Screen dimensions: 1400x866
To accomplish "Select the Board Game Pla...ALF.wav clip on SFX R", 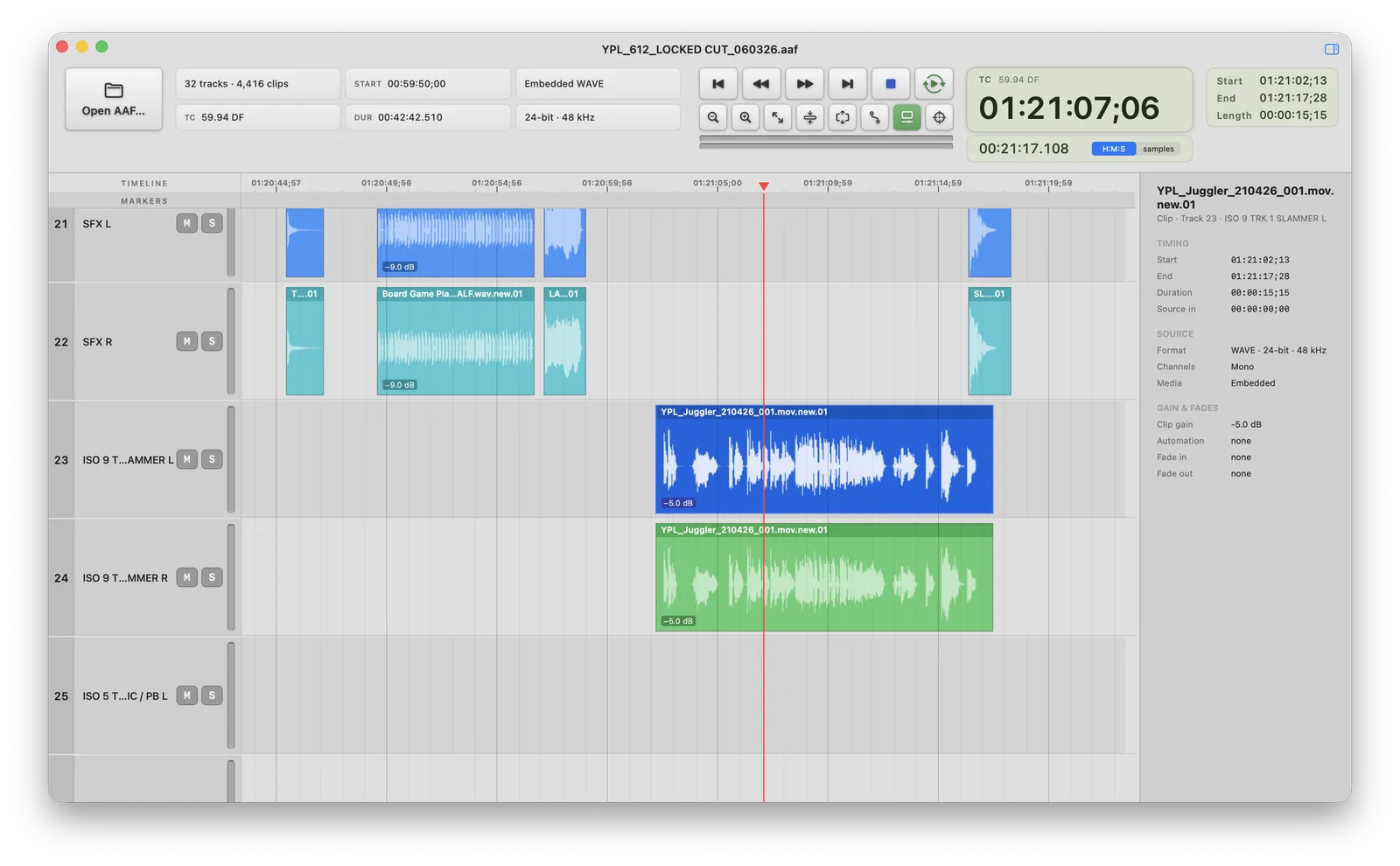I will tap(456, 341).
